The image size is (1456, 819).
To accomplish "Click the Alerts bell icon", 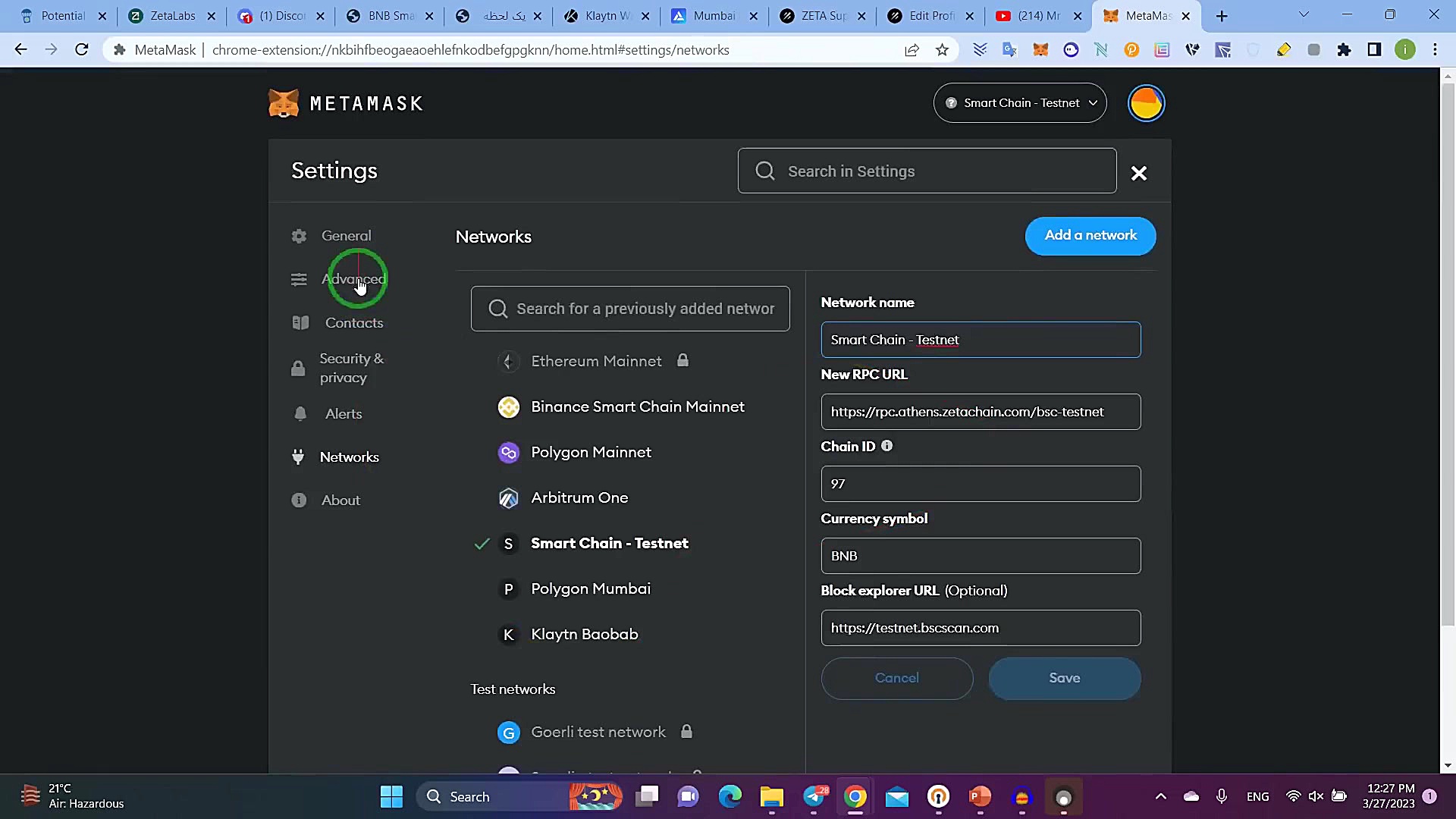I will (300, 413).
